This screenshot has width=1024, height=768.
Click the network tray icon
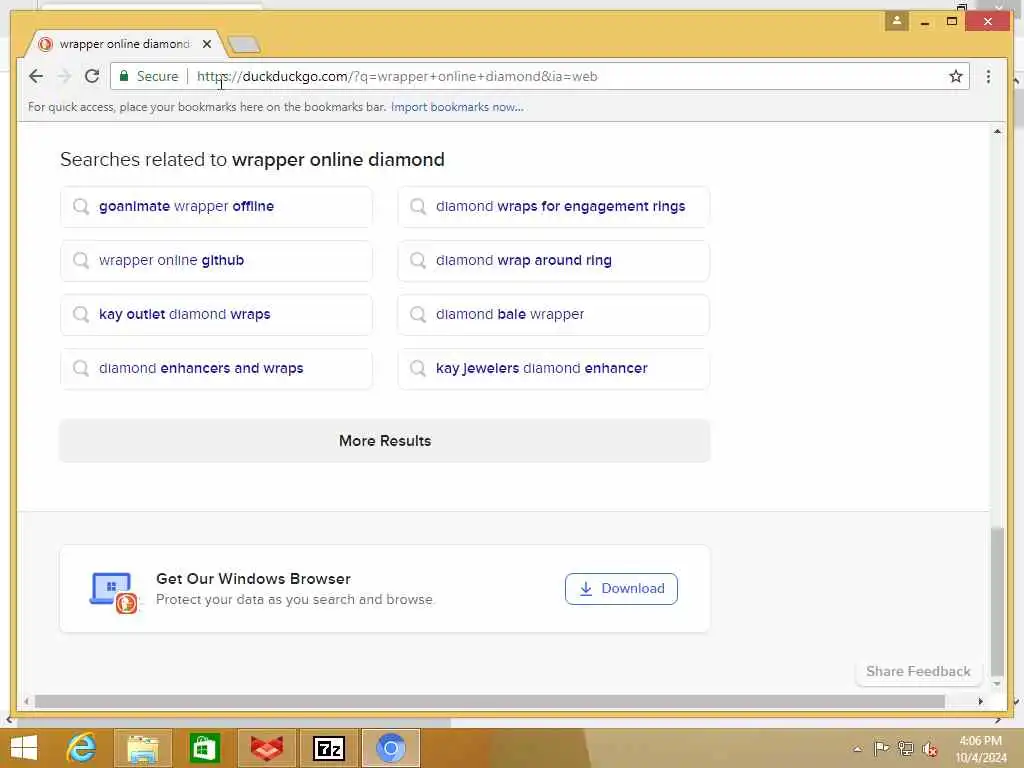905,748
